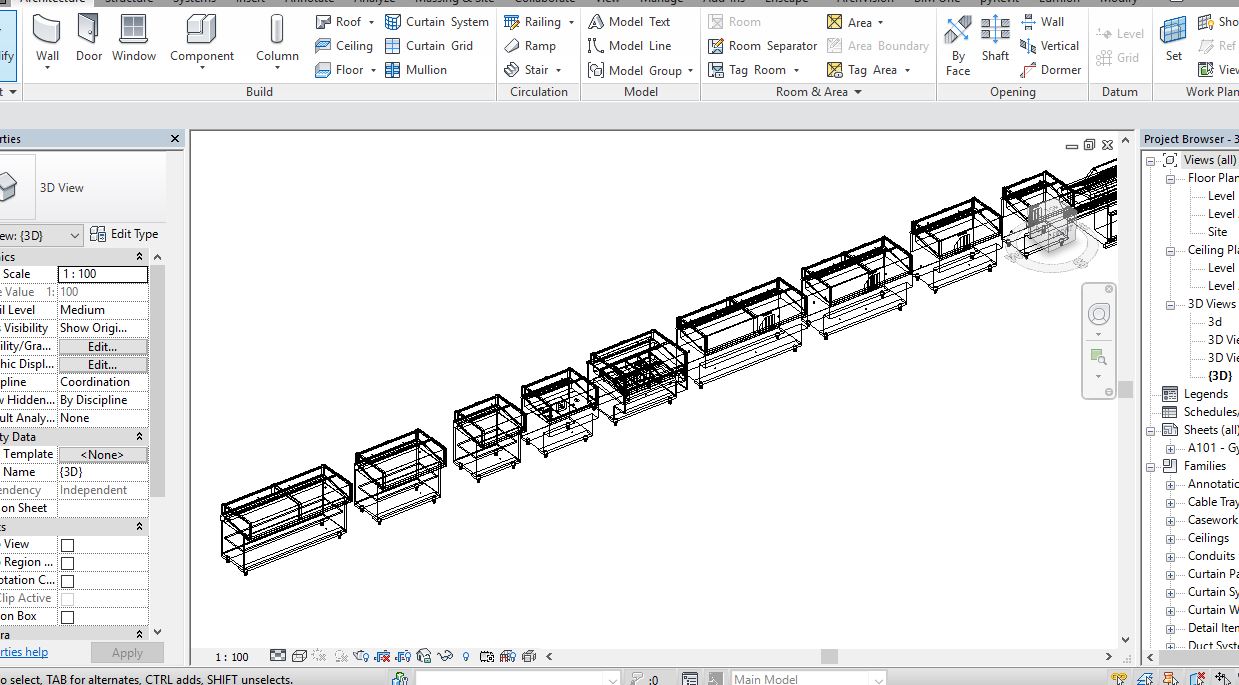This screenshot has width=1239, height=685.
Task: Click the 3D view horizontal scrollbar thumb
Action: click(x=829, y=657)
